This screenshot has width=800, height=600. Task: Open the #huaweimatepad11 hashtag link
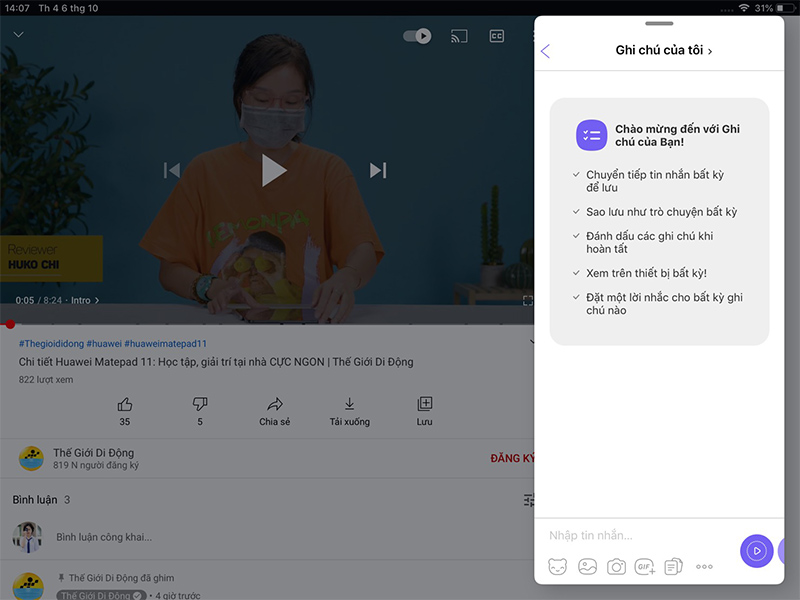[x=165, y=343]
